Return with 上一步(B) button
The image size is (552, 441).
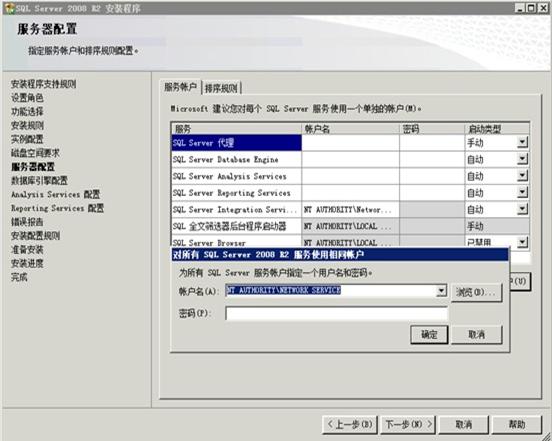pyautogui.click(x=350, y=424)
